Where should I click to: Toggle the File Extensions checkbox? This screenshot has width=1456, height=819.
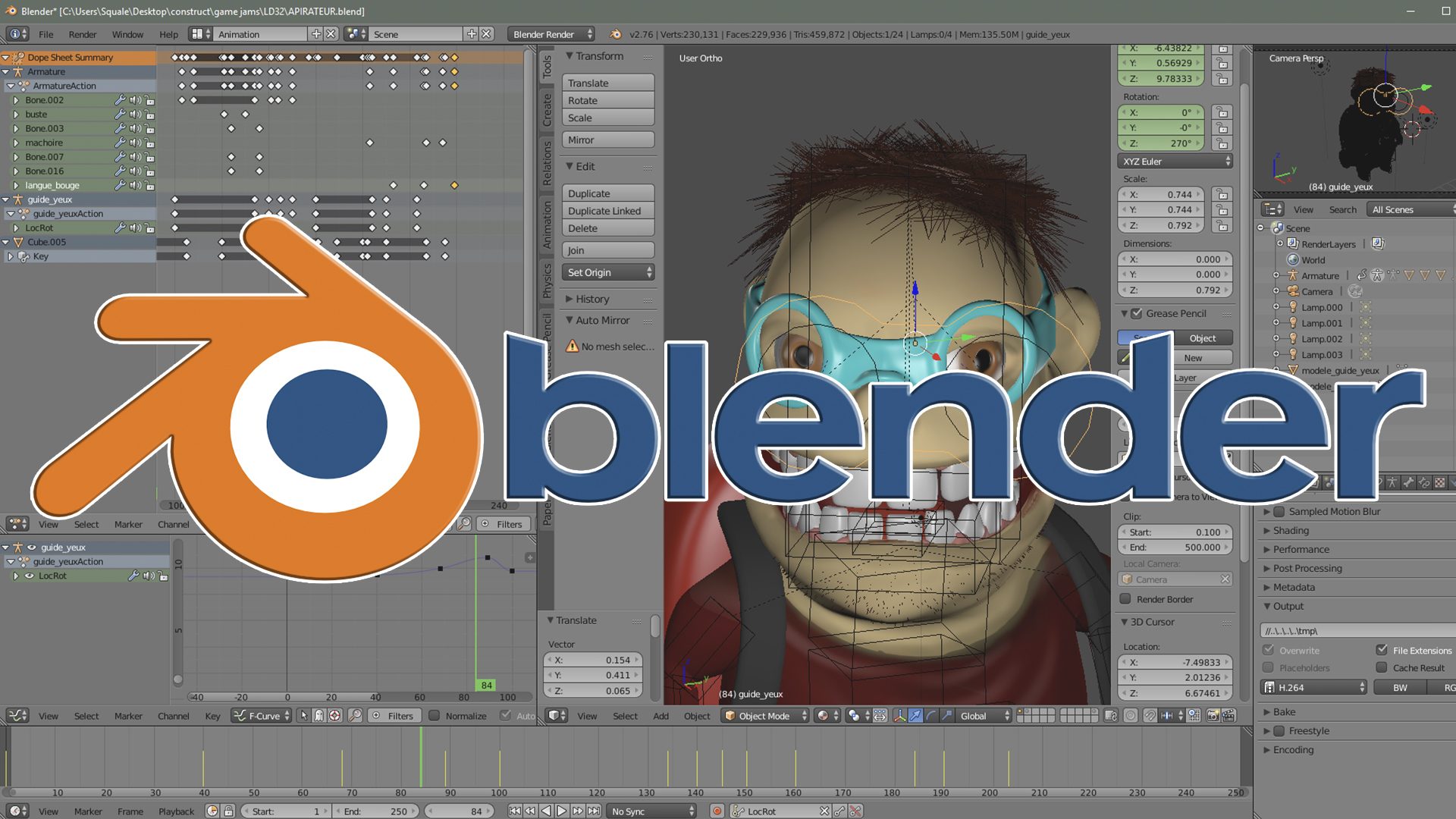(x=1382, y=650)
